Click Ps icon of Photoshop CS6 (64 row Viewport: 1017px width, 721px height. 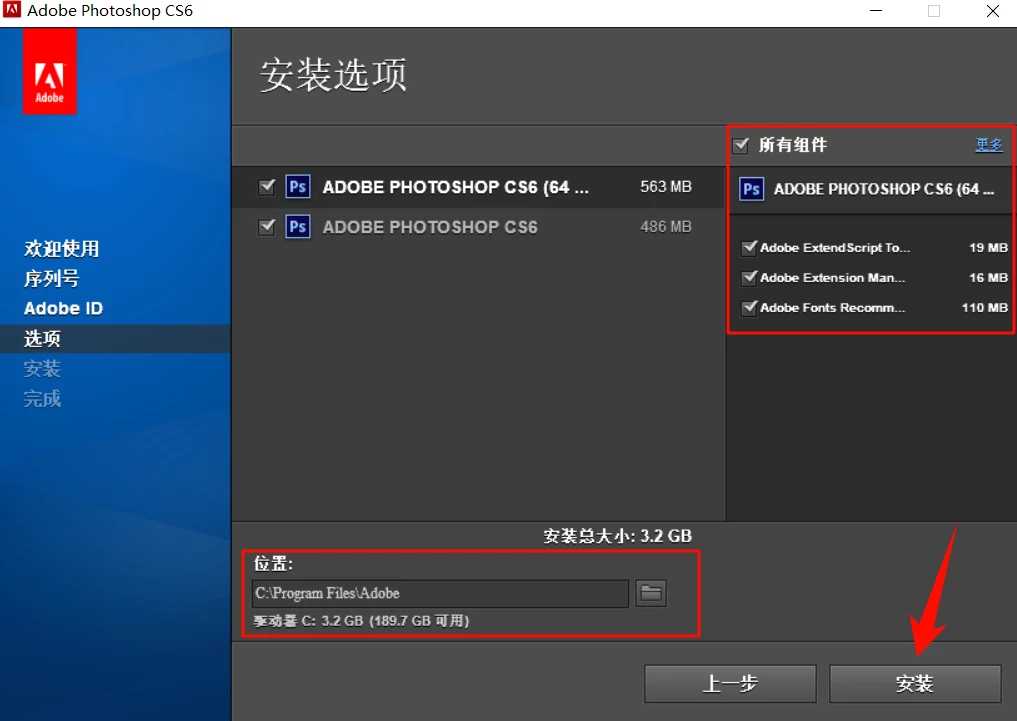pyautogui.click(x=298, y=187)
